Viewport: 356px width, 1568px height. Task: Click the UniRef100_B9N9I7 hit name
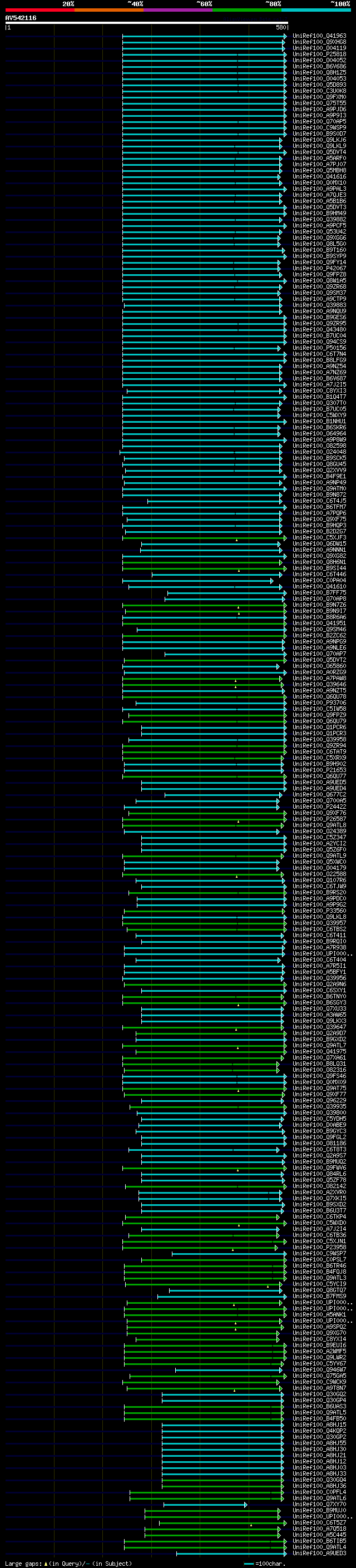click(319, 611)
